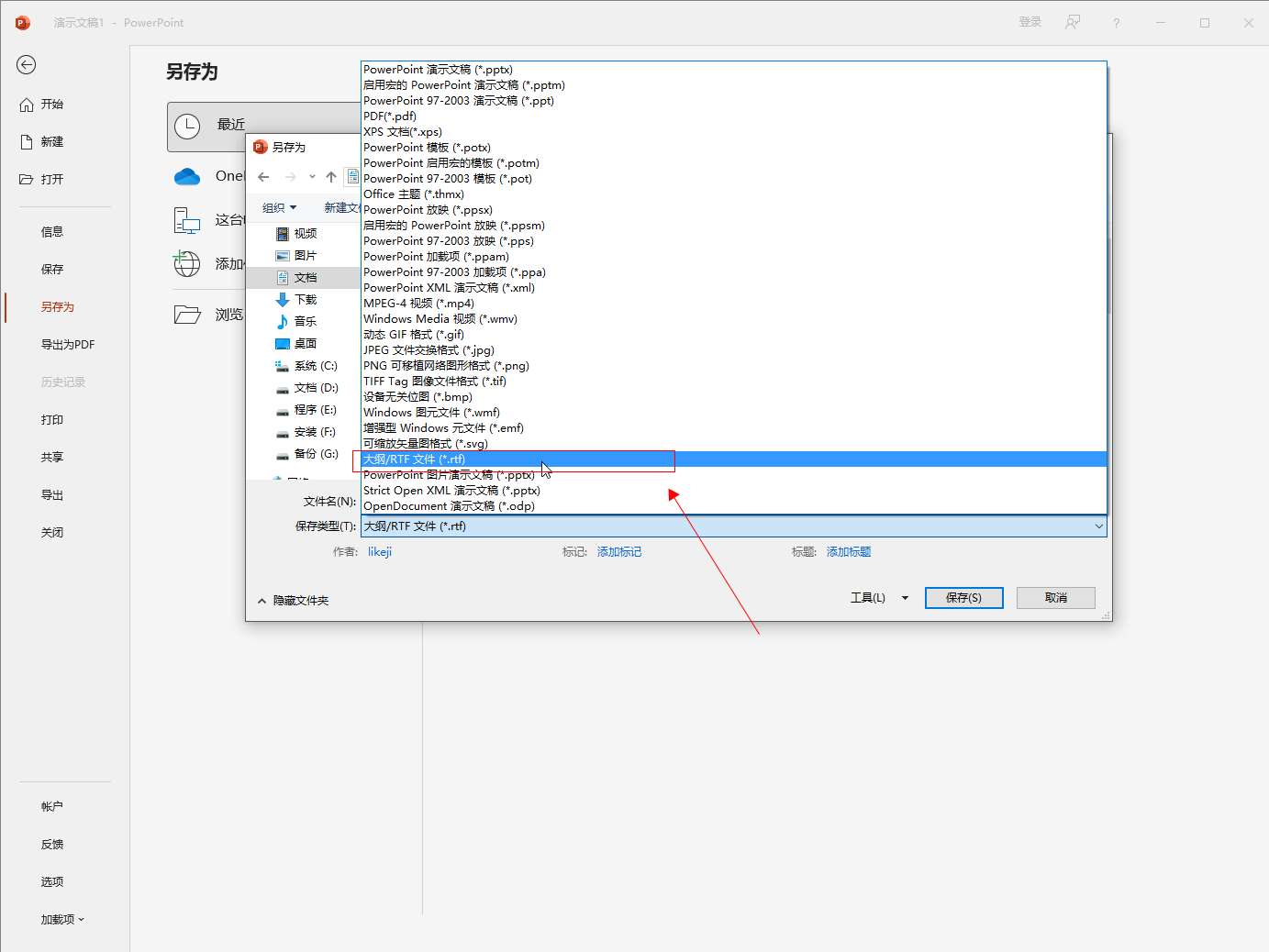Click the forward arrow in save dialog

coord(290,177)
